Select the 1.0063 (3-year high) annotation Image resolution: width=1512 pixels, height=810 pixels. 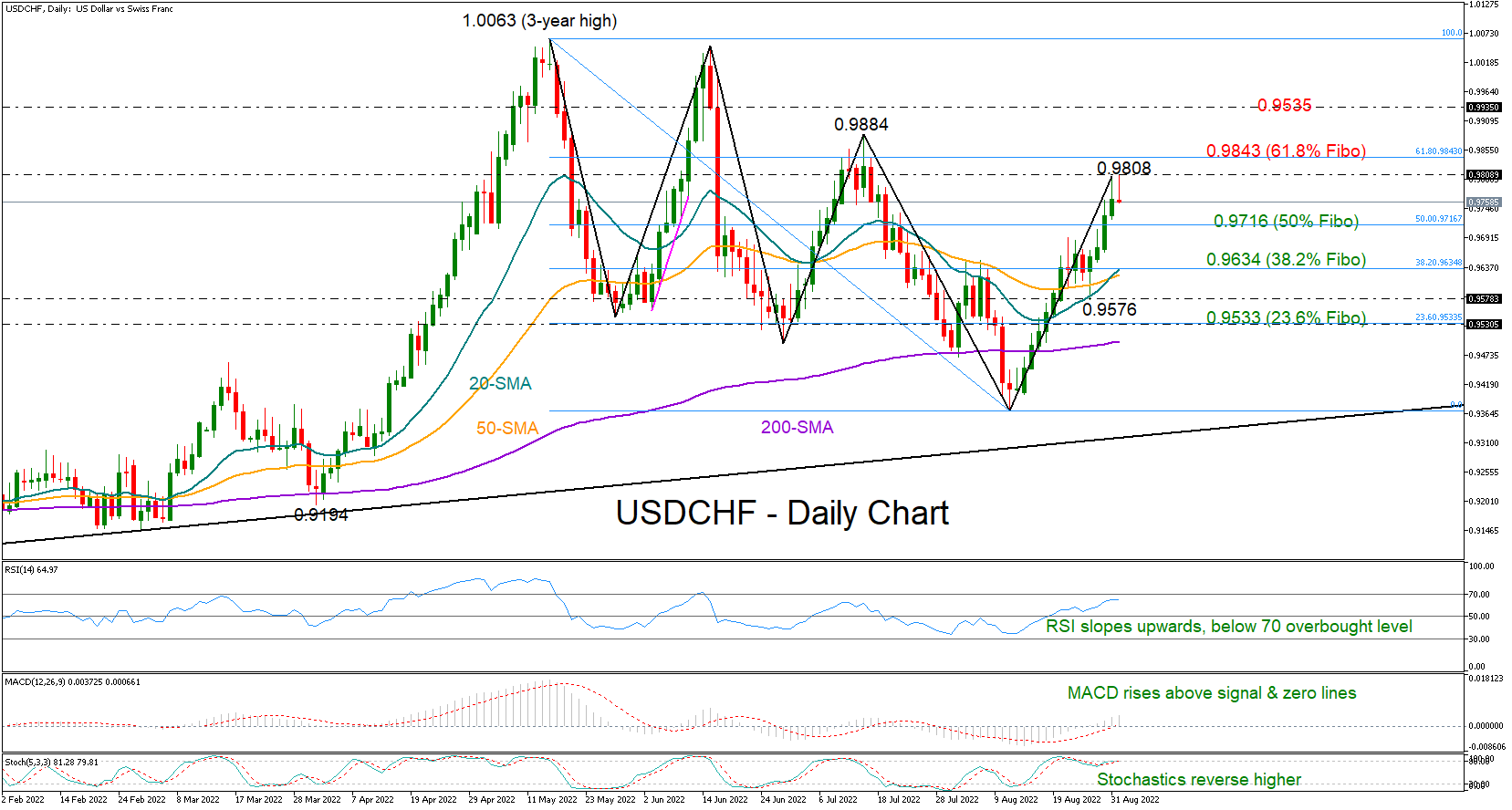(539, 20)
